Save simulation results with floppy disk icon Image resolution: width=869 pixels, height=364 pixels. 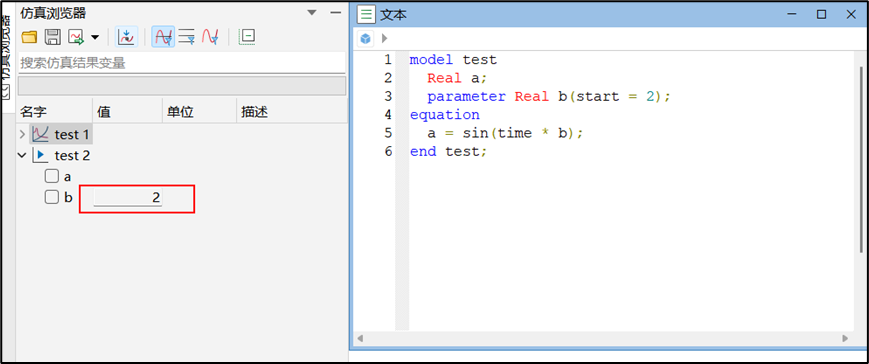click(52, 37)
